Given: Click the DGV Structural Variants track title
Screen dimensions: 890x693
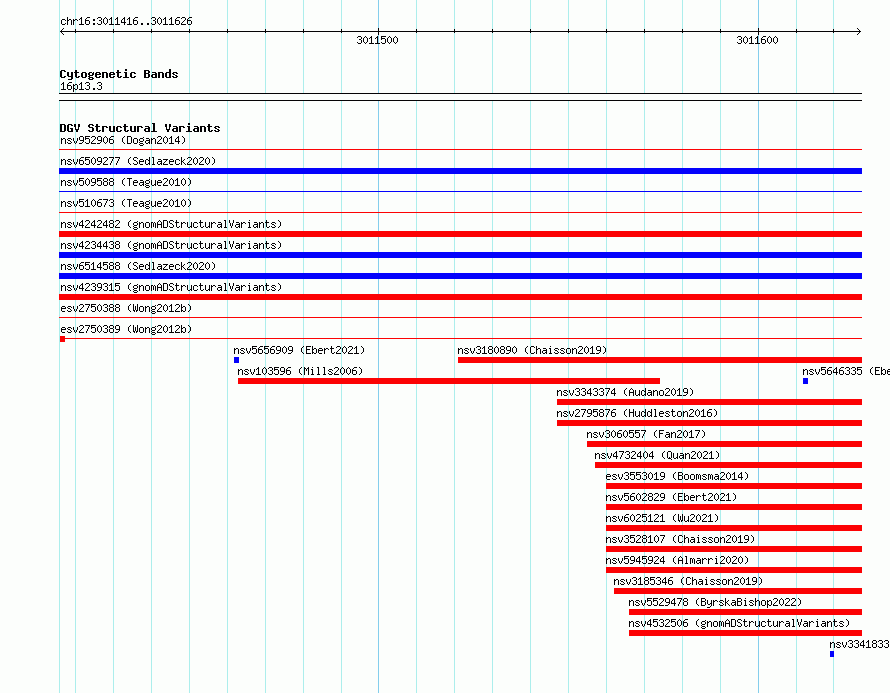Looking at the screenshot, I should [x=140, y=128].
